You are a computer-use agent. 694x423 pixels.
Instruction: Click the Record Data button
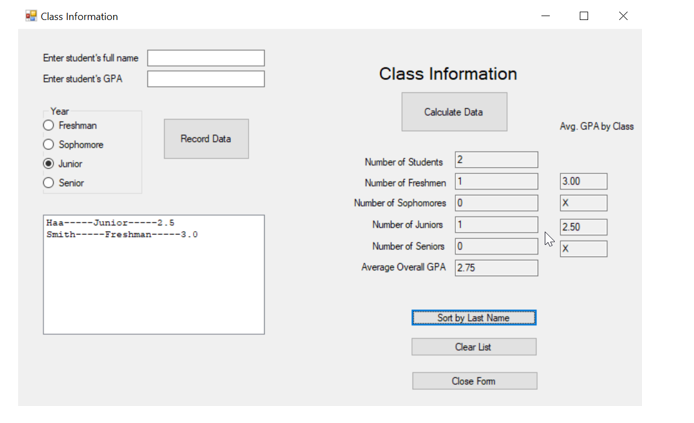[x=206, y=138]
